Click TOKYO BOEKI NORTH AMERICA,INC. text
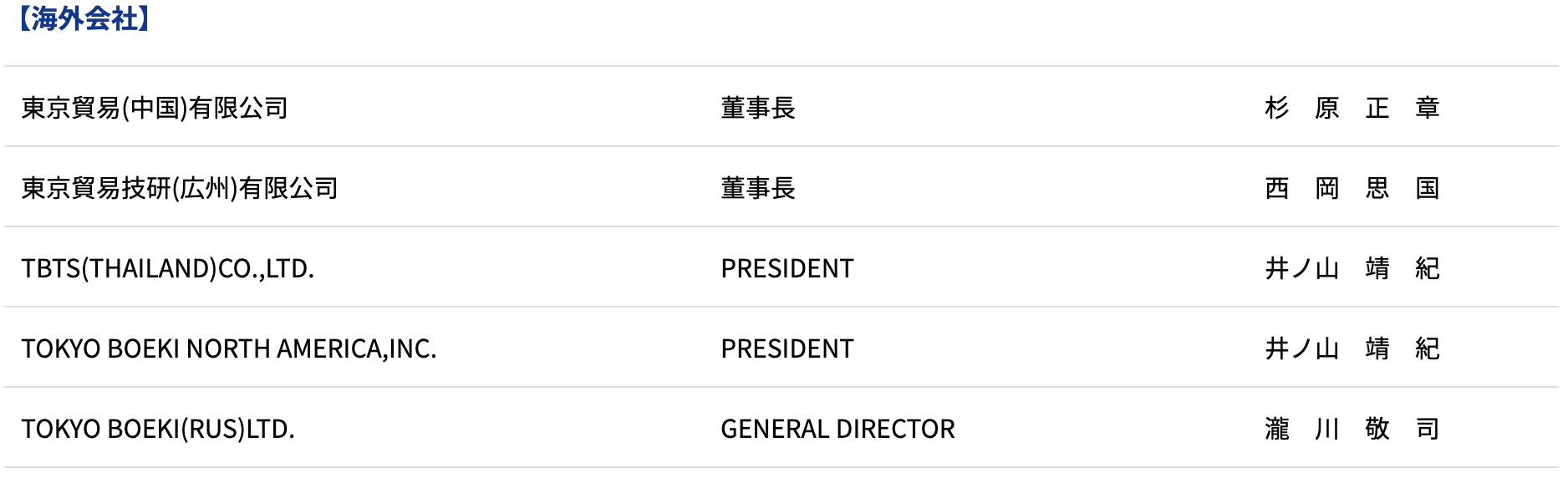Screen dimensions: 1568x478 coord(229,348)
